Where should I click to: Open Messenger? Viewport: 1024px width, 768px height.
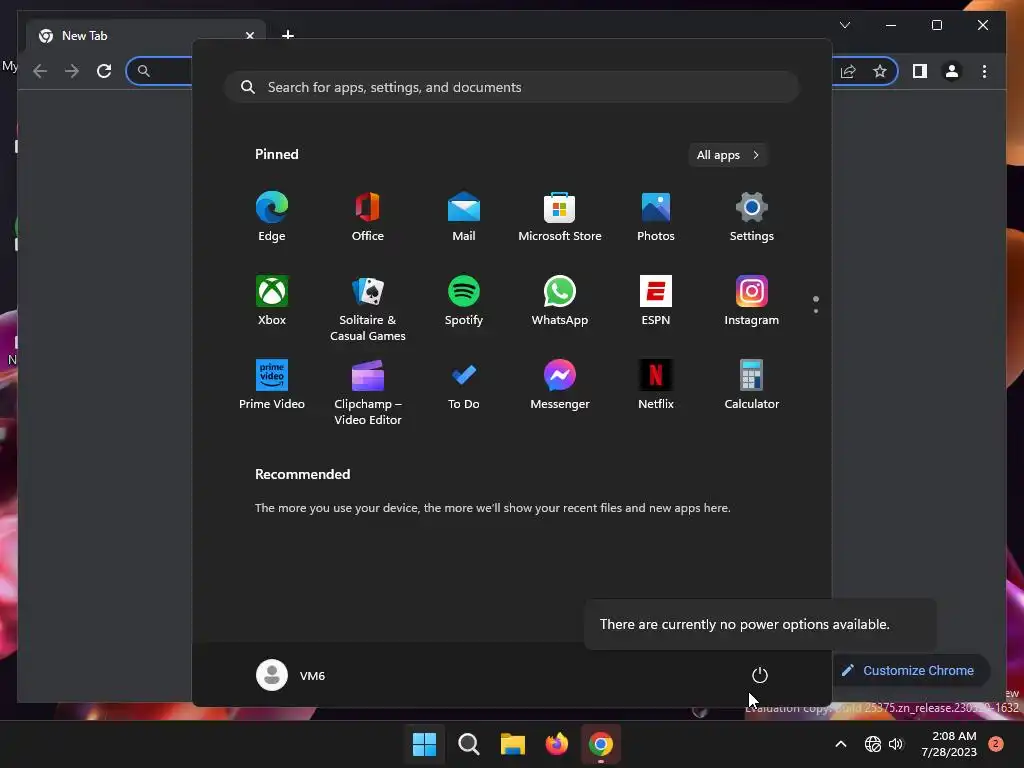[x=560, y=385]
